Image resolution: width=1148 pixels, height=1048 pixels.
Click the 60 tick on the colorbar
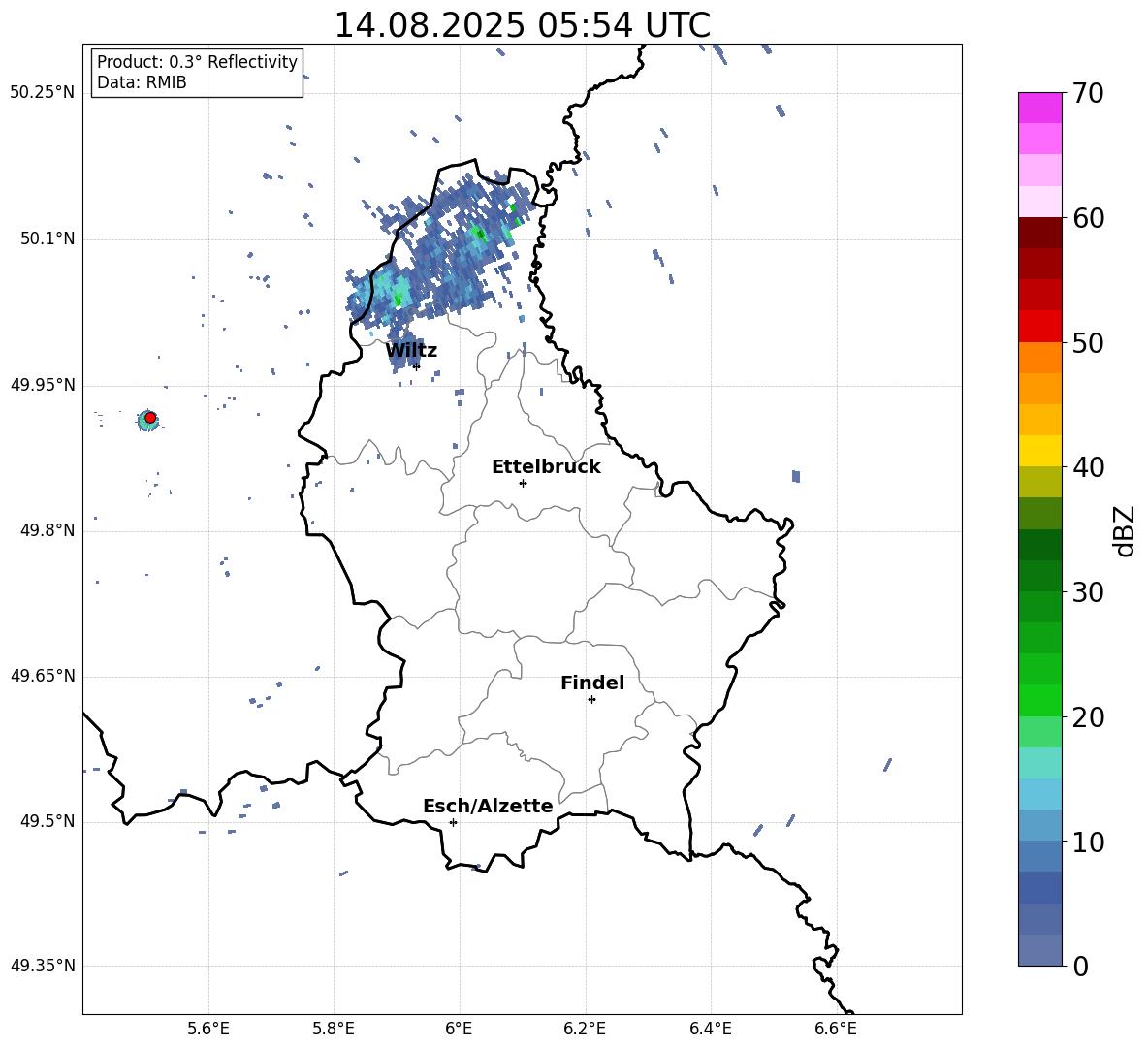tap(1088, 218)
